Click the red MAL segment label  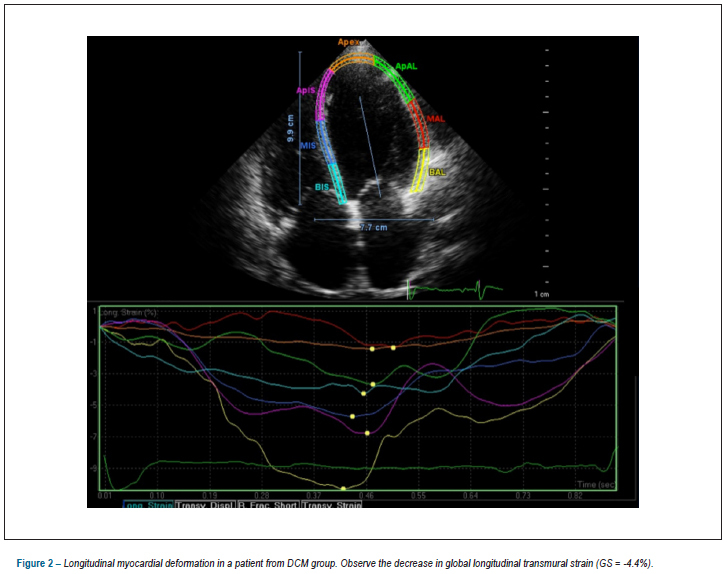pyautogui.click(x=436, y=119)
